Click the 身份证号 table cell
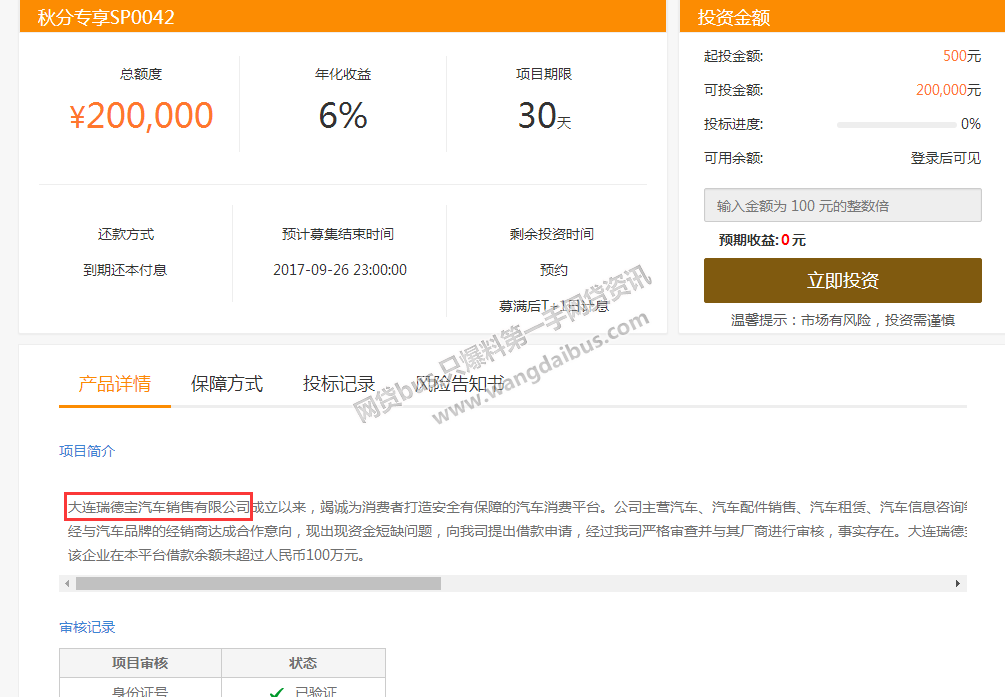Viewport: 1005px width, 697px height. coord(140,691)
